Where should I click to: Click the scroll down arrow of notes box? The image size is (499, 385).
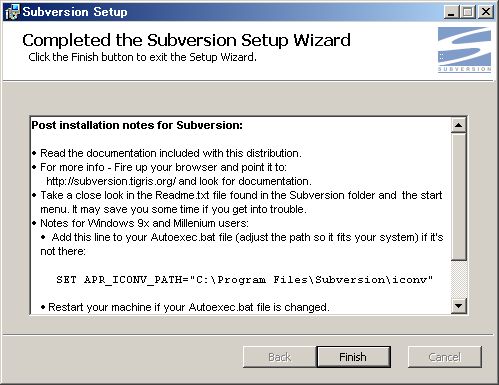[459, 306]
